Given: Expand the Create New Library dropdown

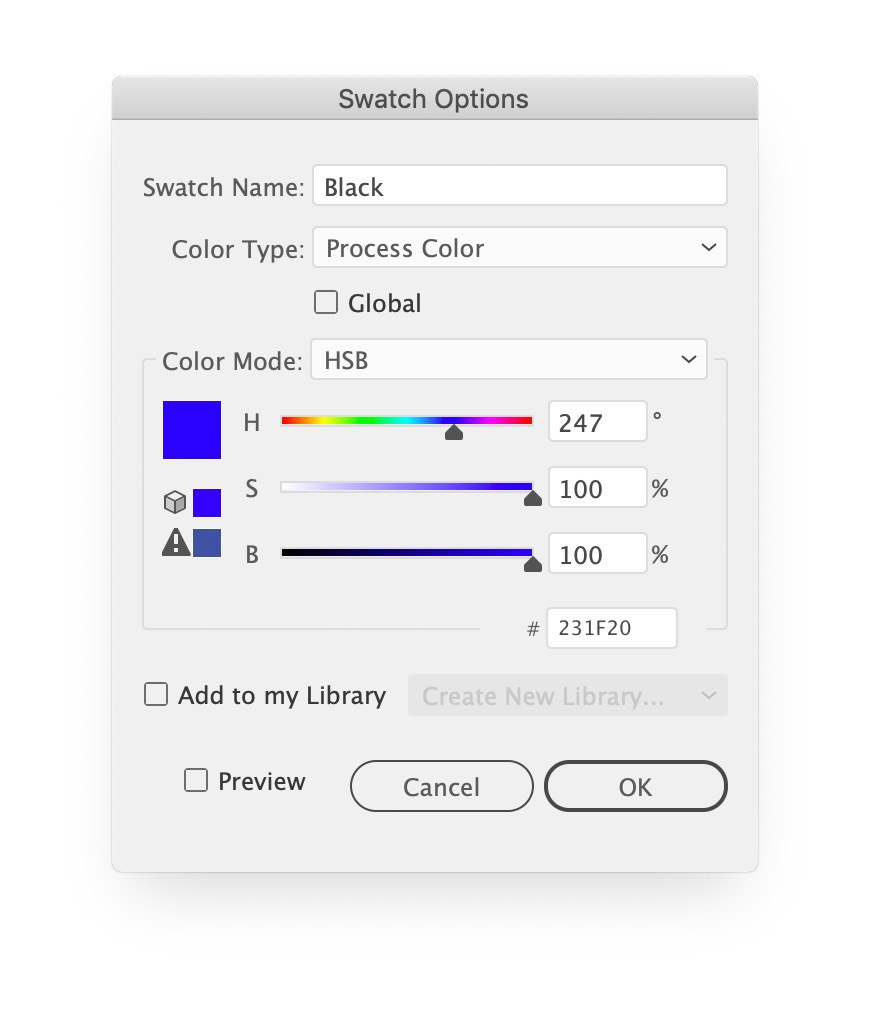Looking at the screenshot, I should tap(567, 696).
